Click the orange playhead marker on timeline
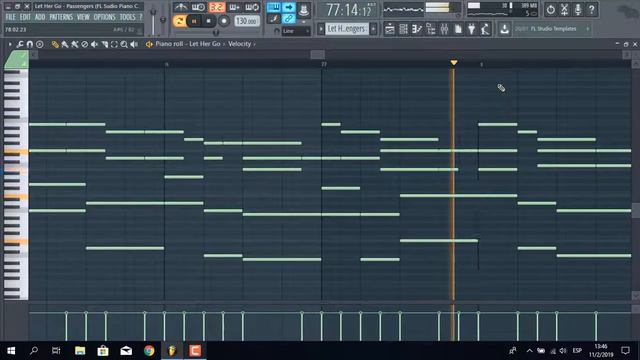640x360 pixels. click(454, 63)
